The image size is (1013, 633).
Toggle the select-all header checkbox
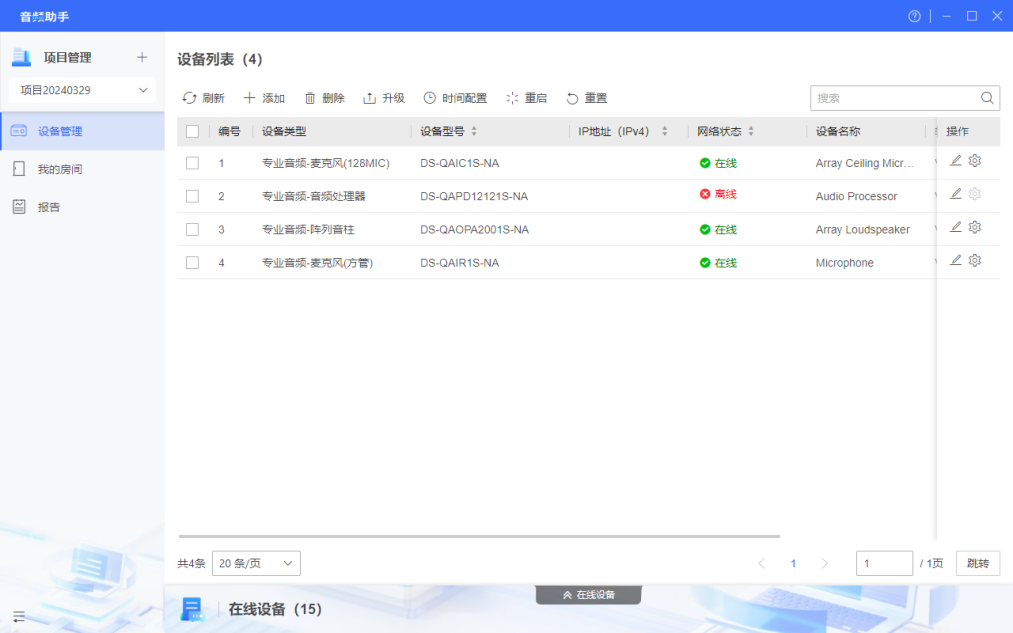pos(193,131)
